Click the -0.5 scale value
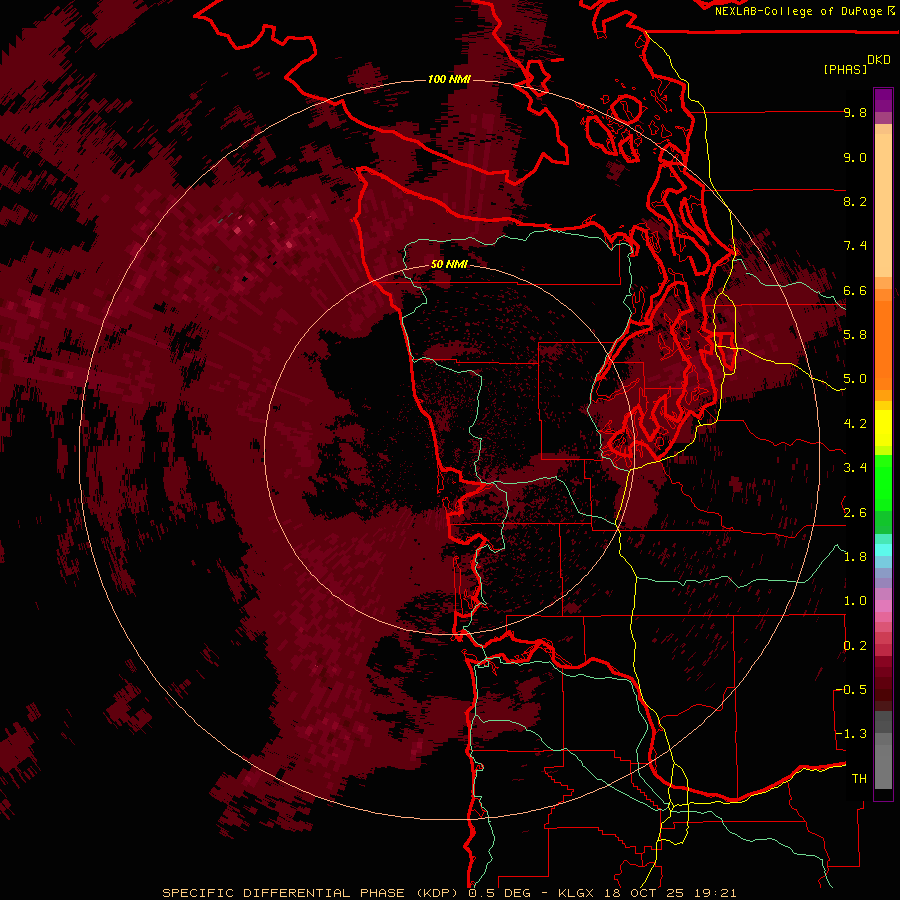The image size is (900, 900). [x=851, y=690]
